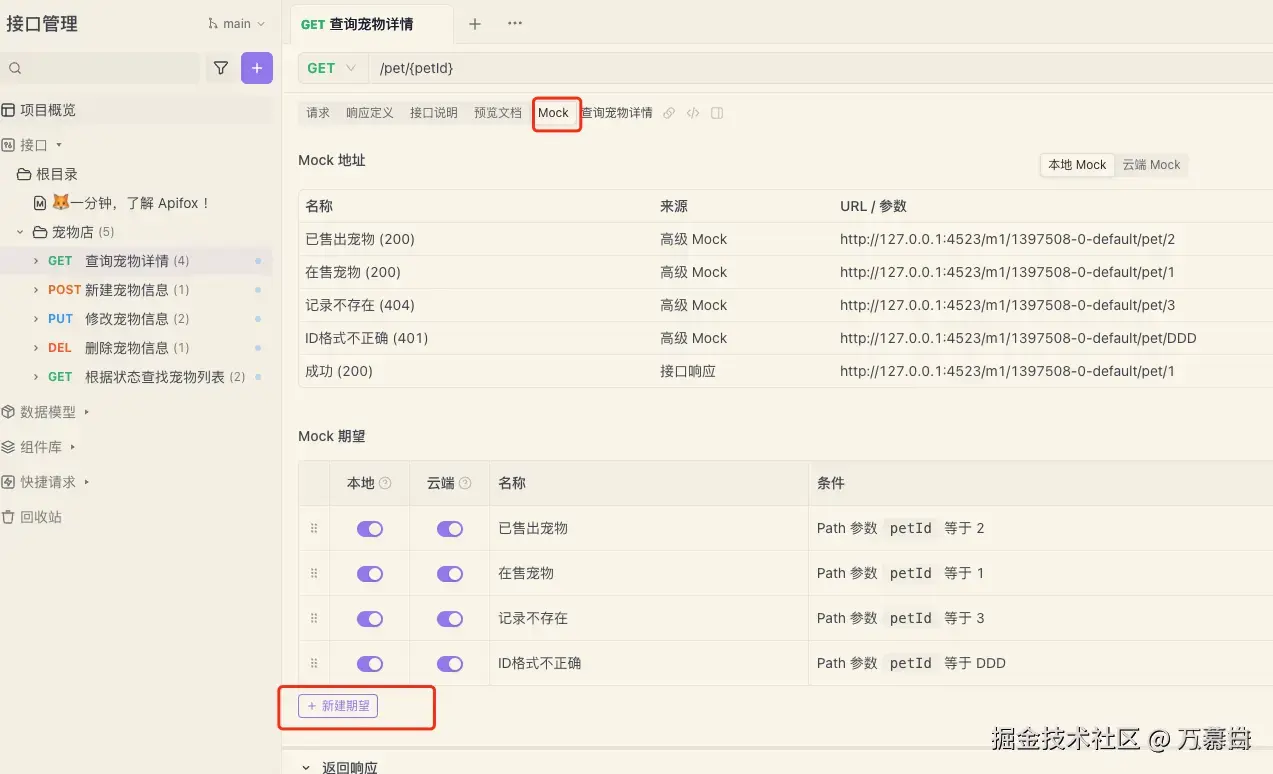Click the 快捷请求 lightning icon
The image size is (1273, 774).
click(x=8, y=482)
